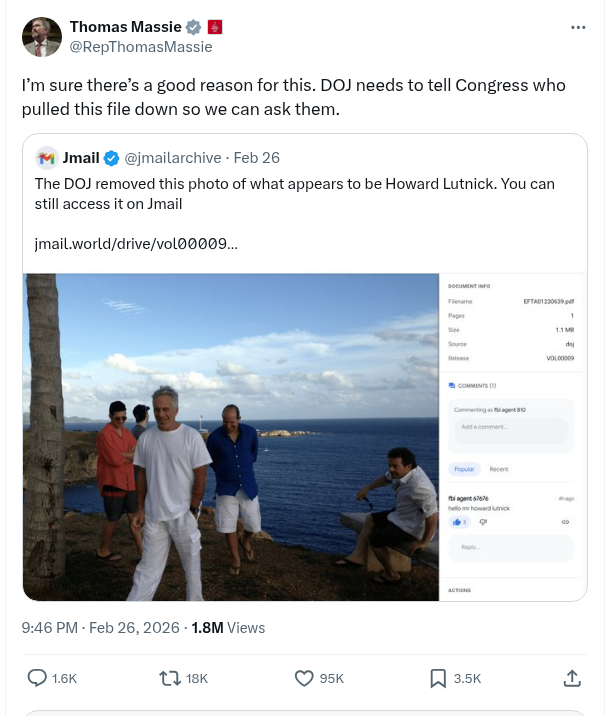608x716 pixels.
Task: Click the repost icon
Action: point(171,678)
